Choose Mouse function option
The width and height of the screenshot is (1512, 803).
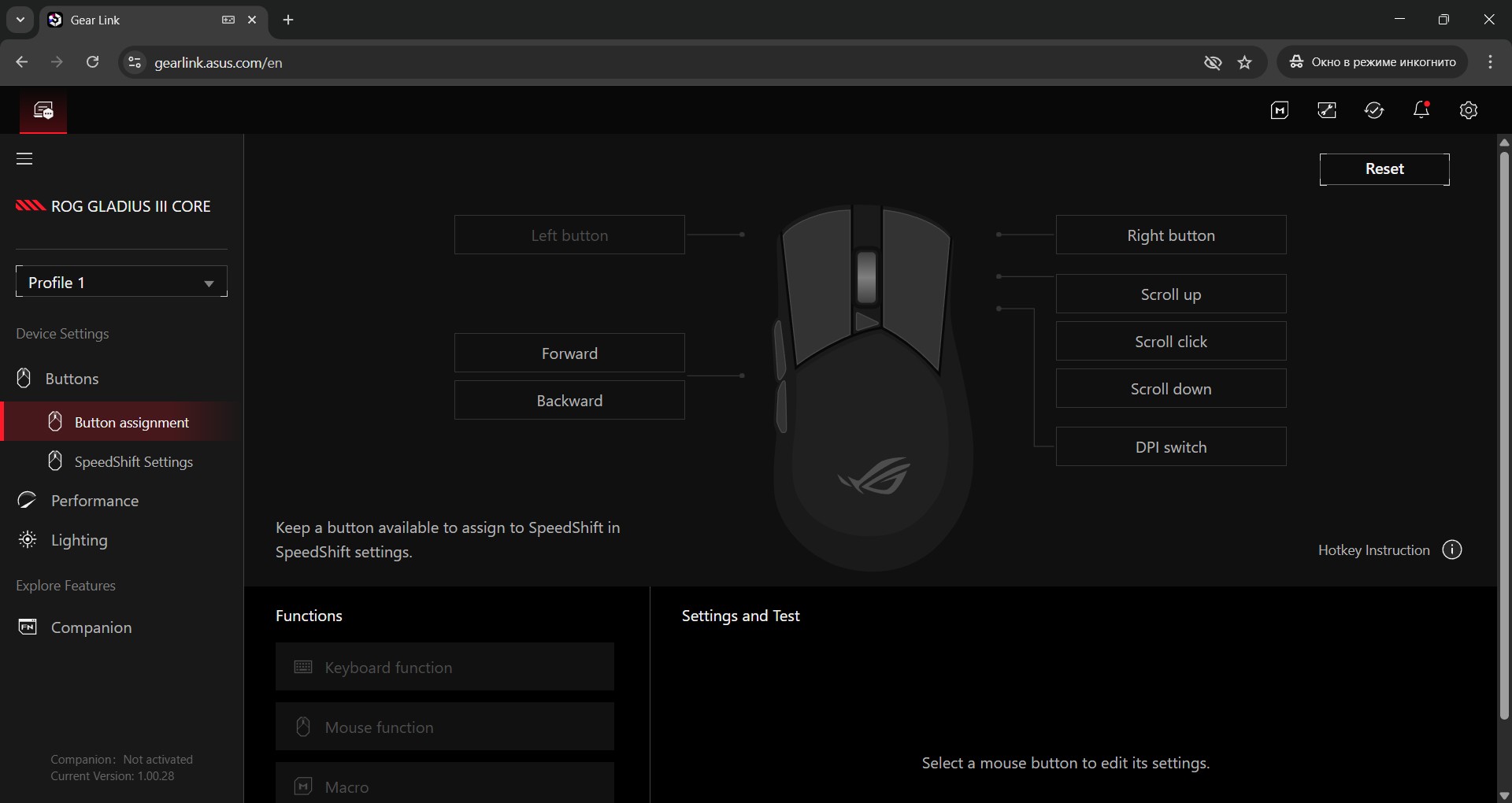click(445, 727)
